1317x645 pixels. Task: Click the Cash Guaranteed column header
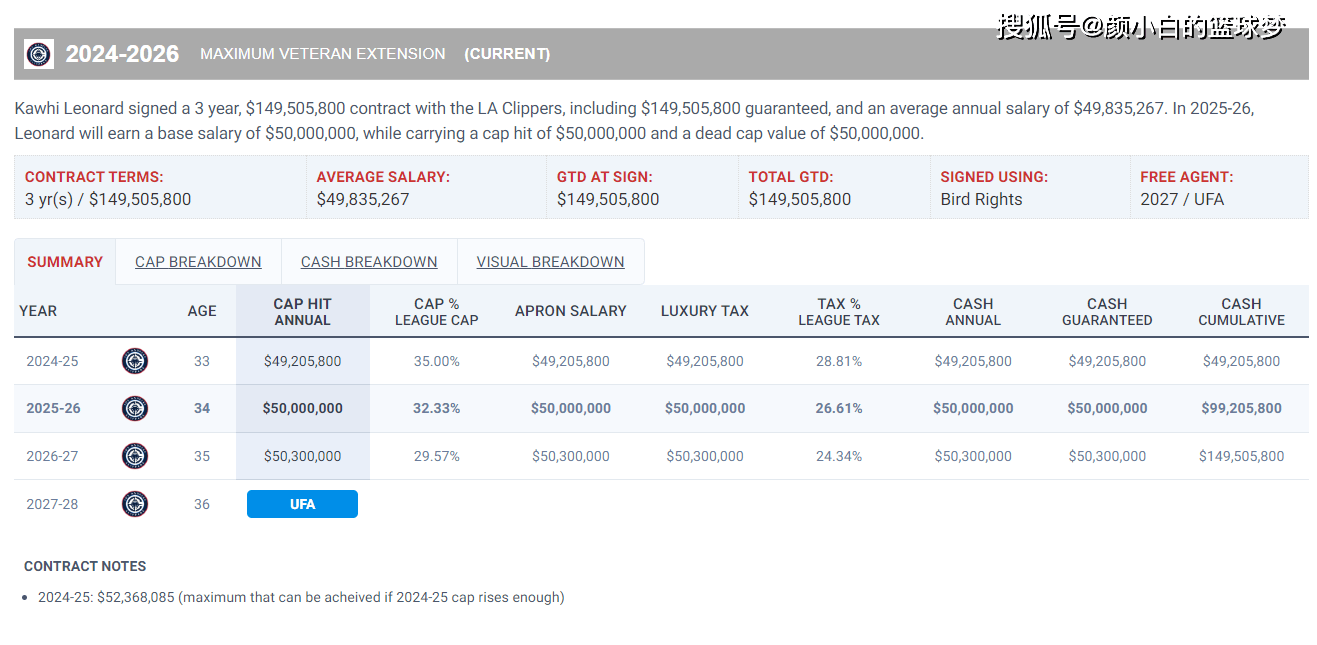pyautogui.click(x=1107, y=312)
